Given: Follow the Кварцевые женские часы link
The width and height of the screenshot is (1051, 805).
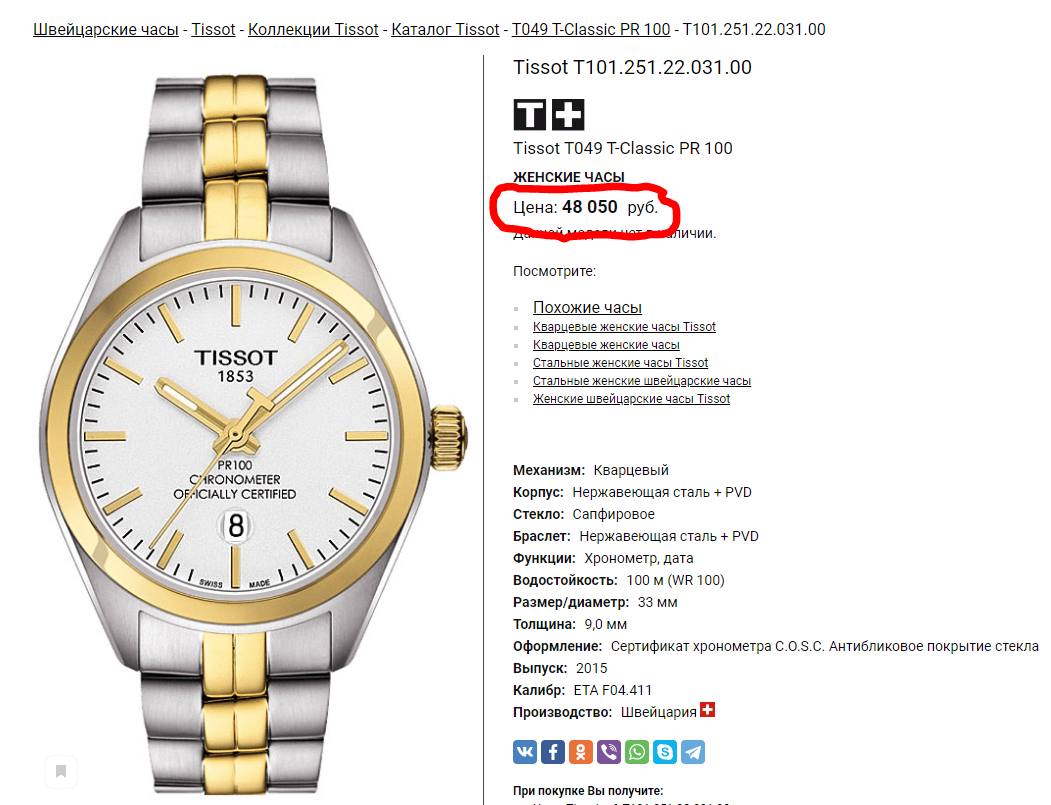Looking at the screenshot, I should tap(606, 345).
